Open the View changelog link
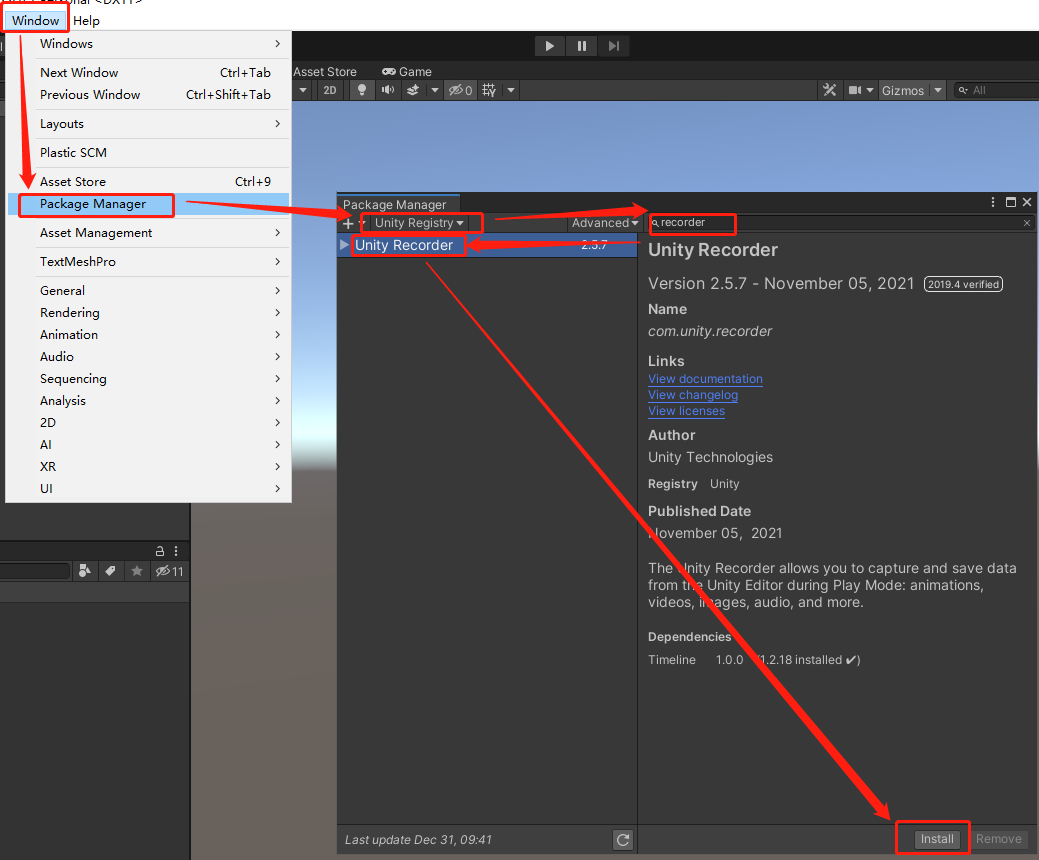 692,395
